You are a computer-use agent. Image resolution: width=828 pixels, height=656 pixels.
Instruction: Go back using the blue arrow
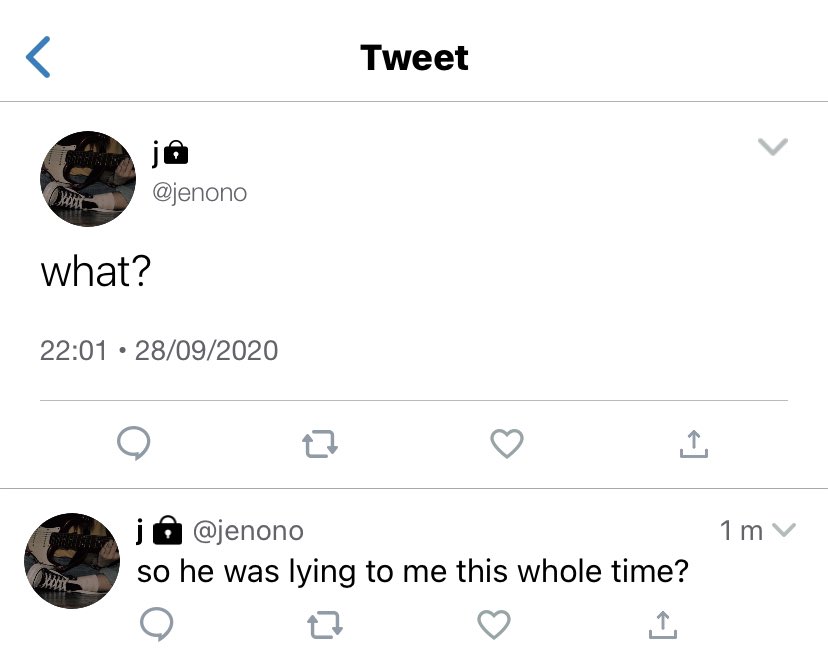(x=38, y=57)
